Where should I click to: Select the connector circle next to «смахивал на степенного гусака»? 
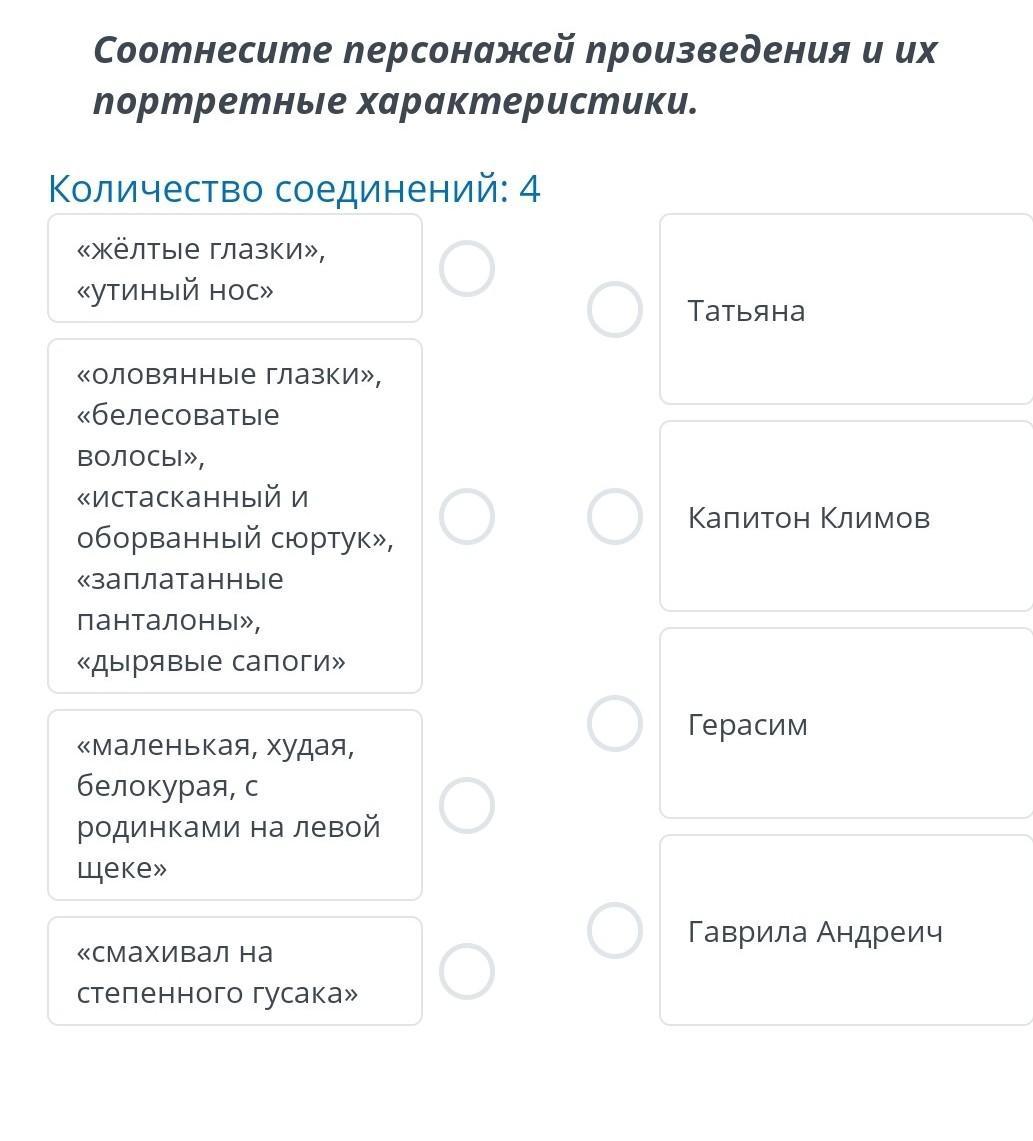click(x=467, y=972)
